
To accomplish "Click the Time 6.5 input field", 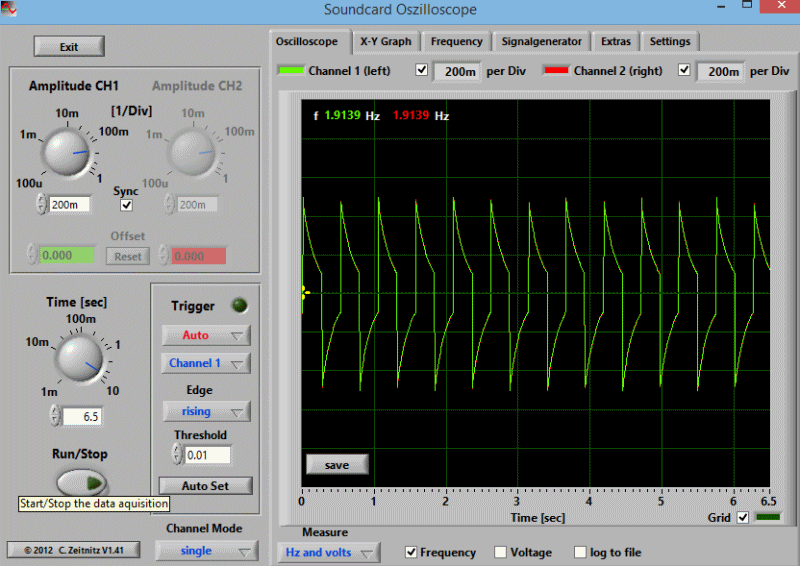I will [82, 416].
